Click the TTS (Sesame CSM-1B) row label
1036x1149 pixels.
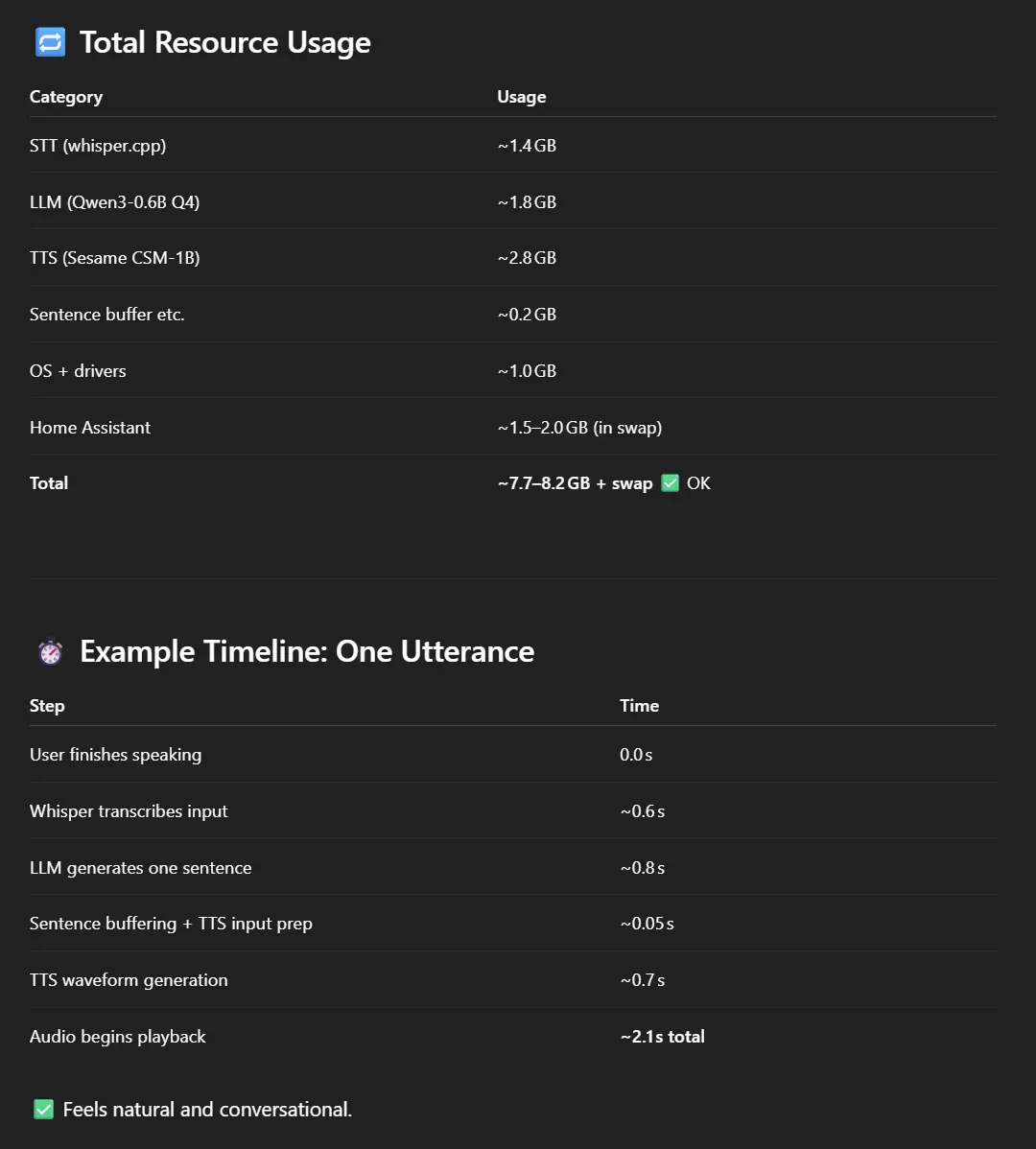(x=114, y=258)
